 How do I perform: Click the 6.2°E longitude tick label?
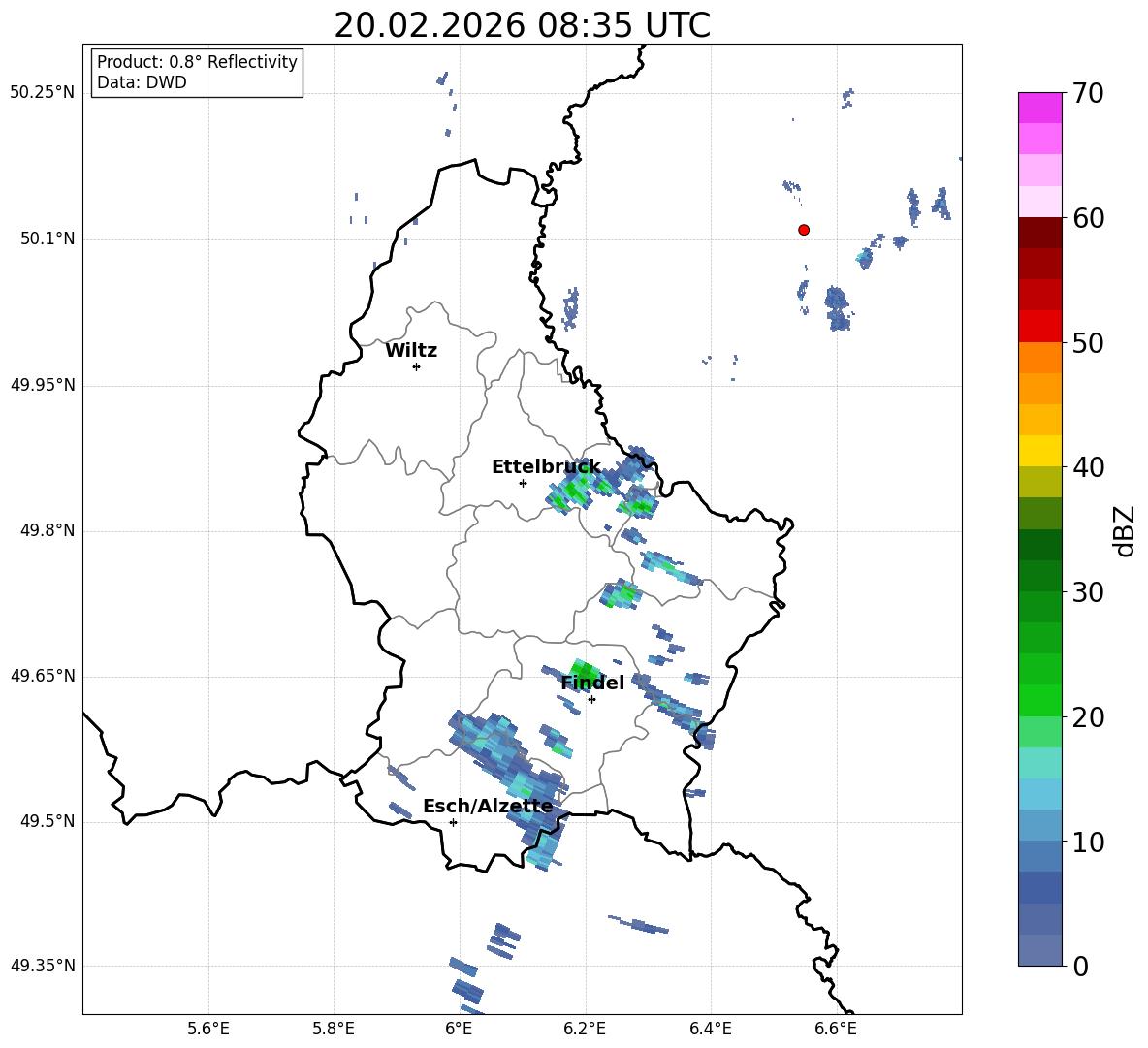tap(585, 1029)
